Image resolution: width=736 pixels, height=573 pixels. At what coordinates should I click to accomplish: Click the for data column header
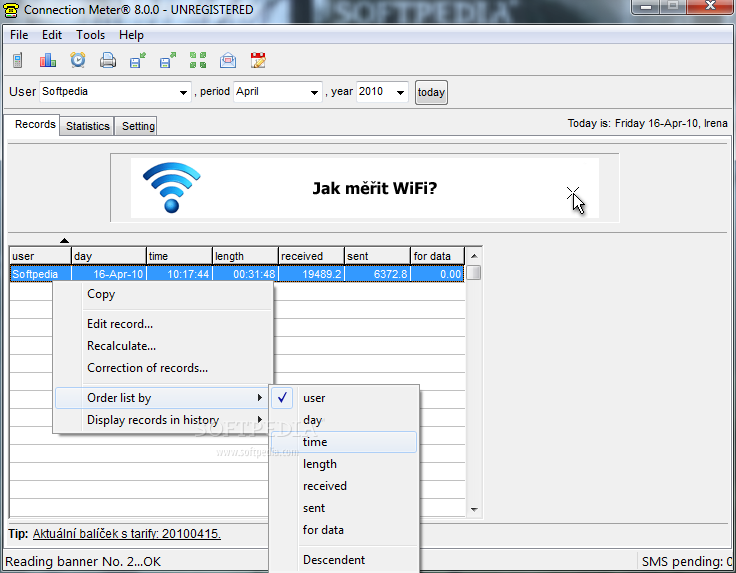coord(437,256)
